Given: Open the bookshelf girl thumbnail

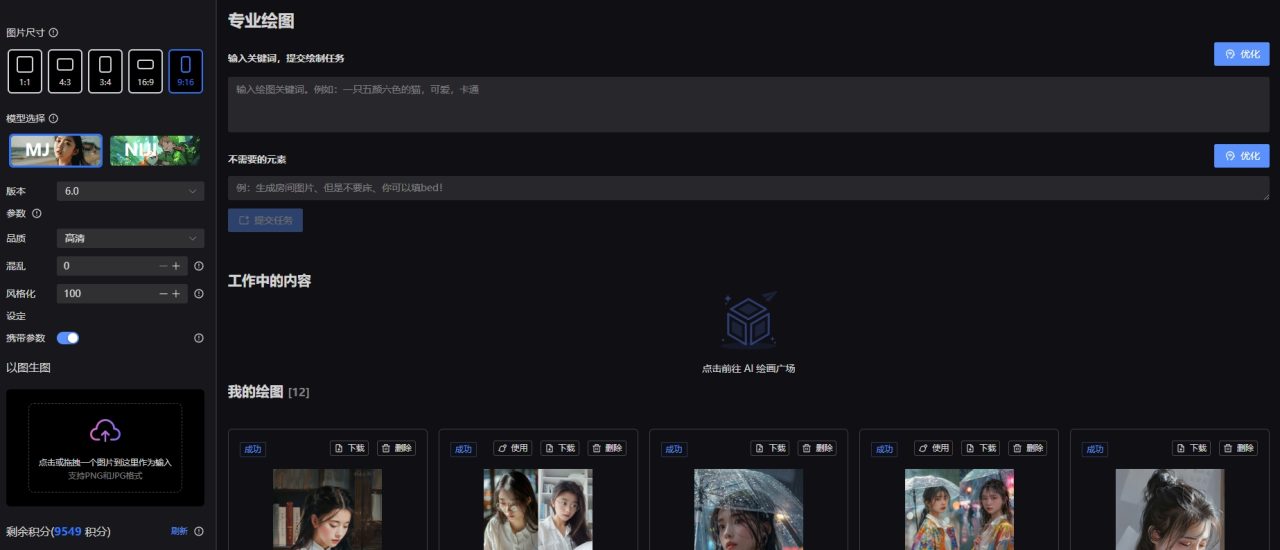Looking at the screenshot, I should (328, 509).
